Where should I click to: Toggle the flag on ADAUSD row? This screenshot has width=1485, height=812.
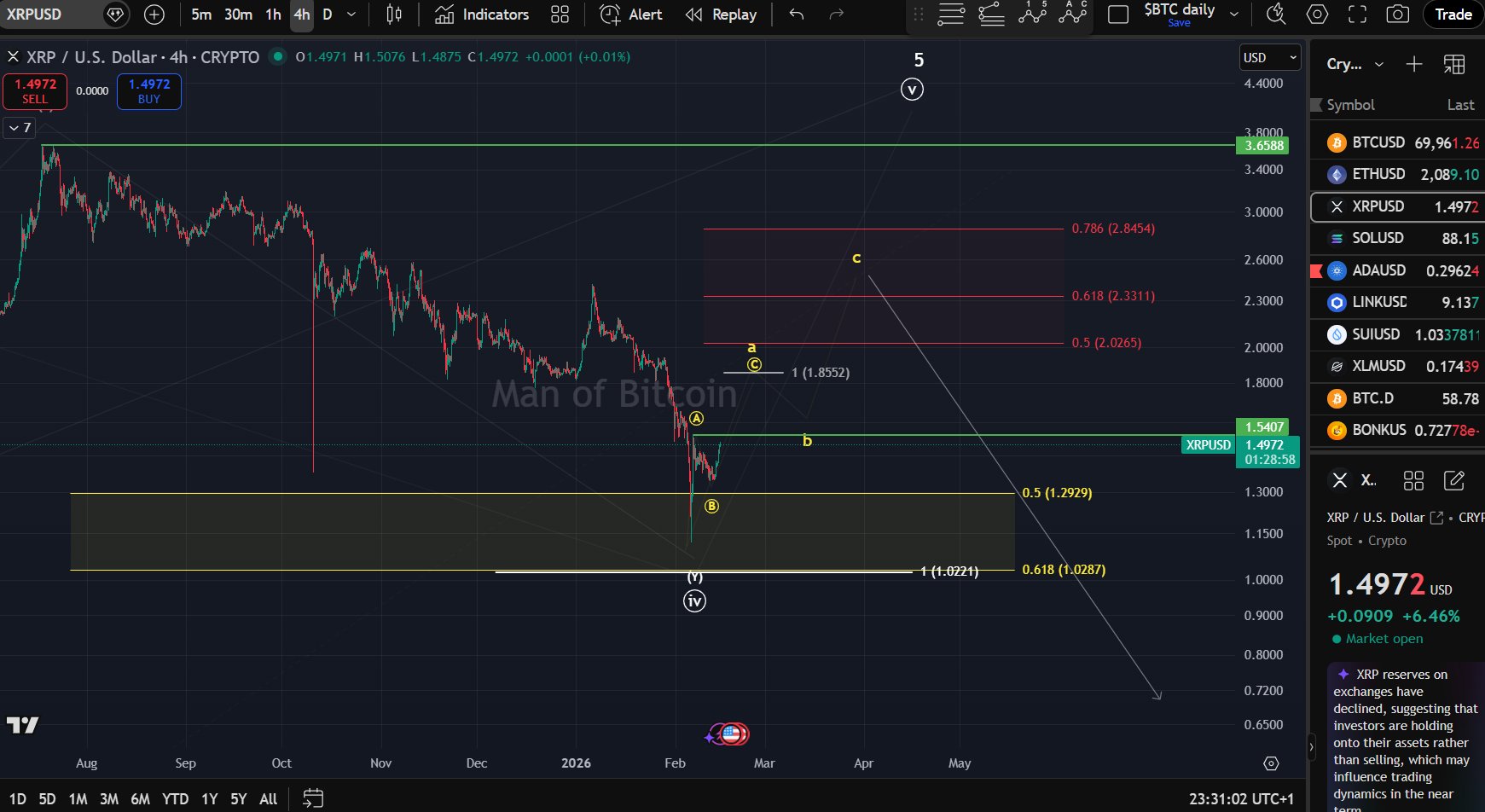tap(1315, 270)
